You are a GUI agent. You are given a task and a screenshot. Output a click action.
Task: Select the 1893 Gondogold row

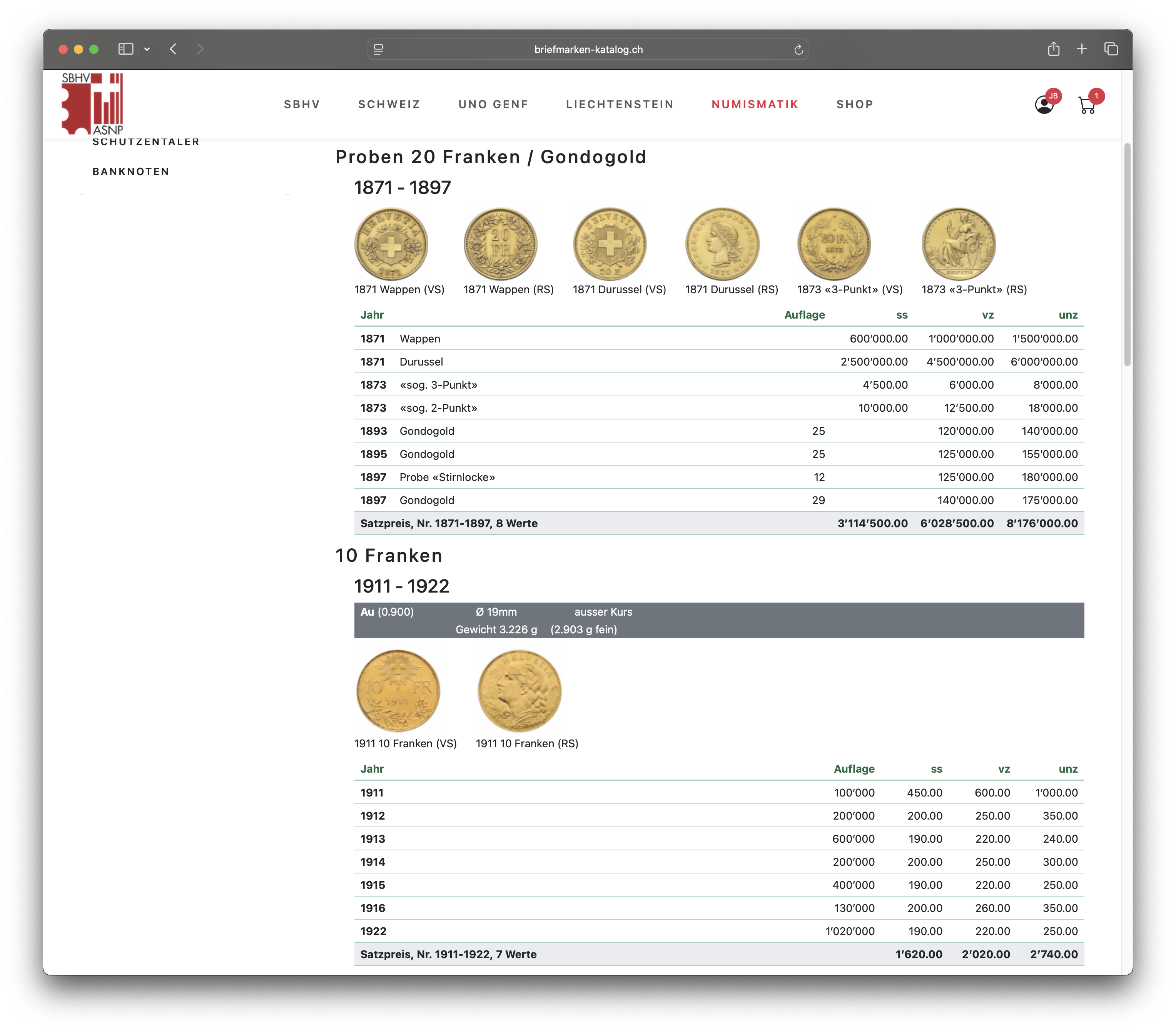point(719,431)
